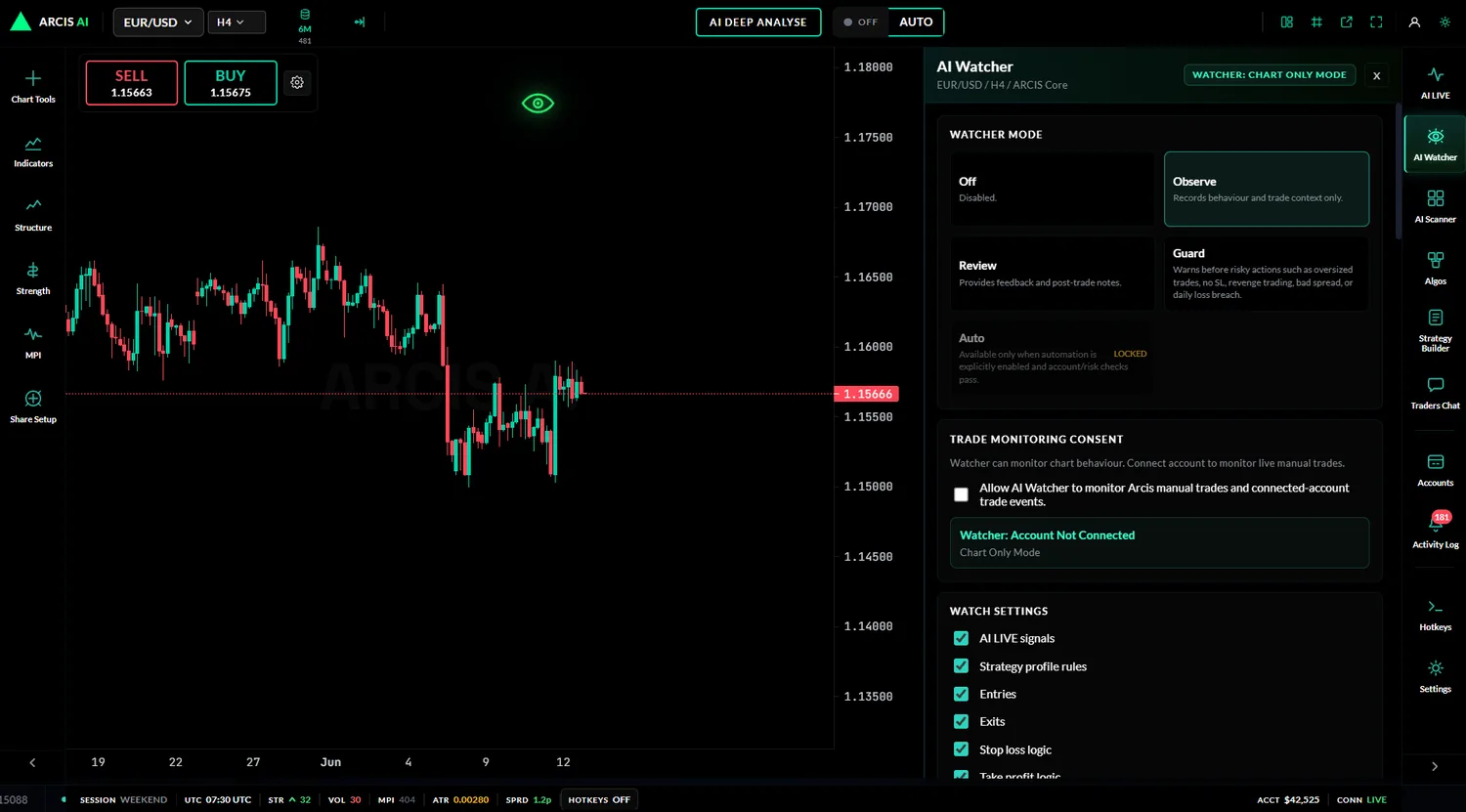Open the EUR/USD symbol dropdown

[x=158, y=21]
